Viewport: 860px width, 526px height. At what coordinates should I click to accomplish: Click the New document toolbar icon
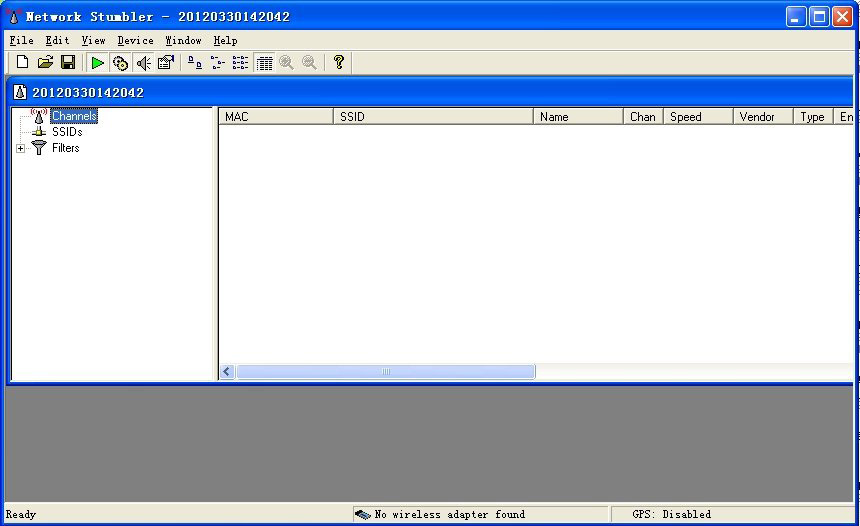(22, 63)
